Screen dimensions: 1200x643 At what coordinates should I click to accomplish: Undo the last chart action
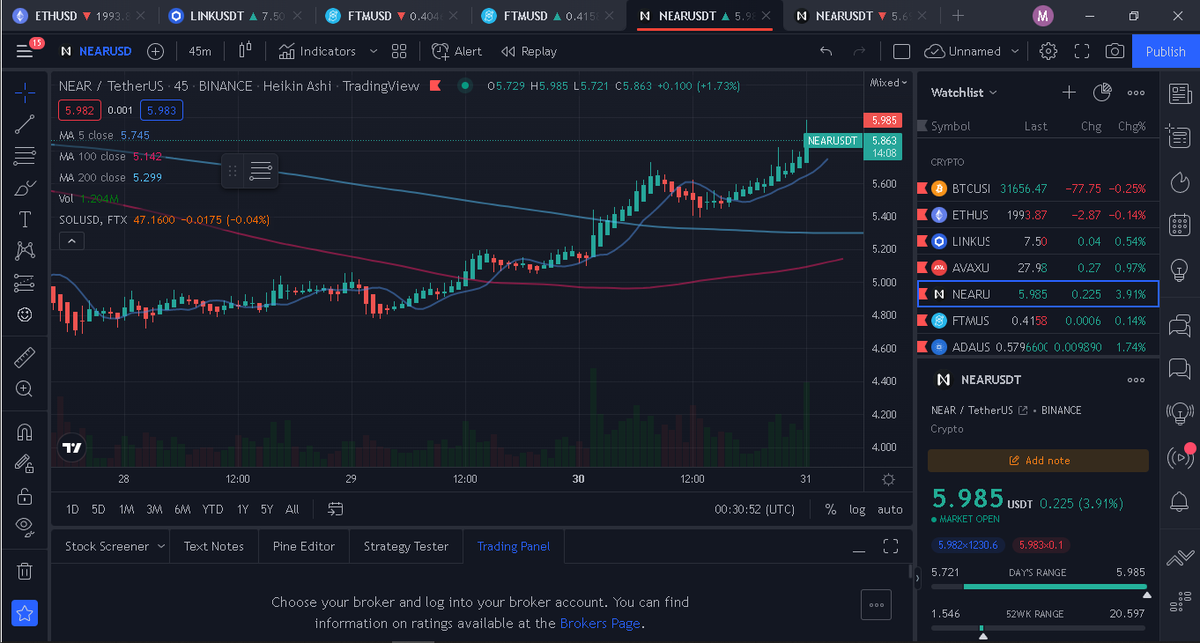(x=825, y=51)
